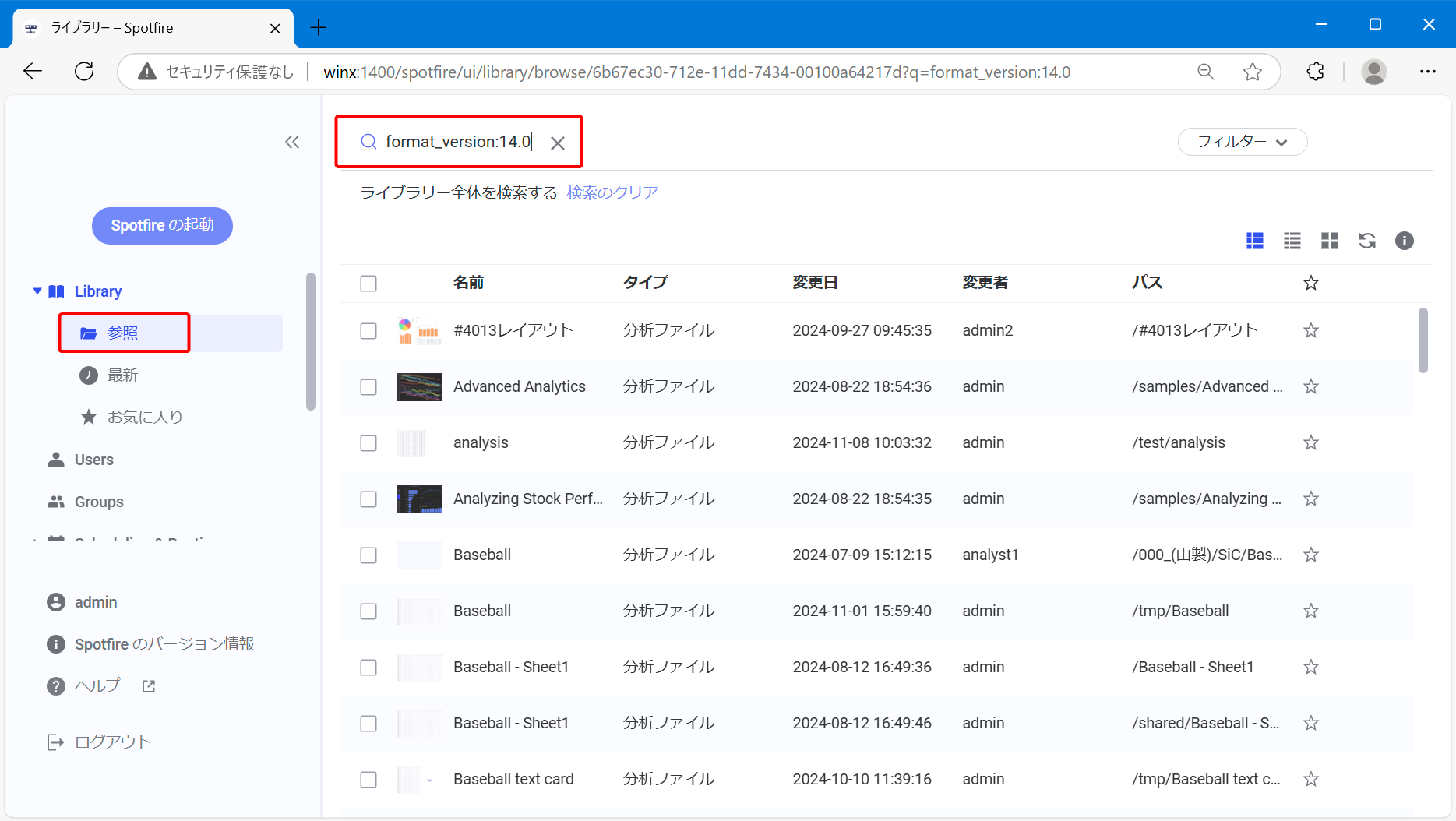Screen dimensions: 1456x821
Task: Add Analyzing Stock Perf to favorites
Action: tap(1311, 499)
